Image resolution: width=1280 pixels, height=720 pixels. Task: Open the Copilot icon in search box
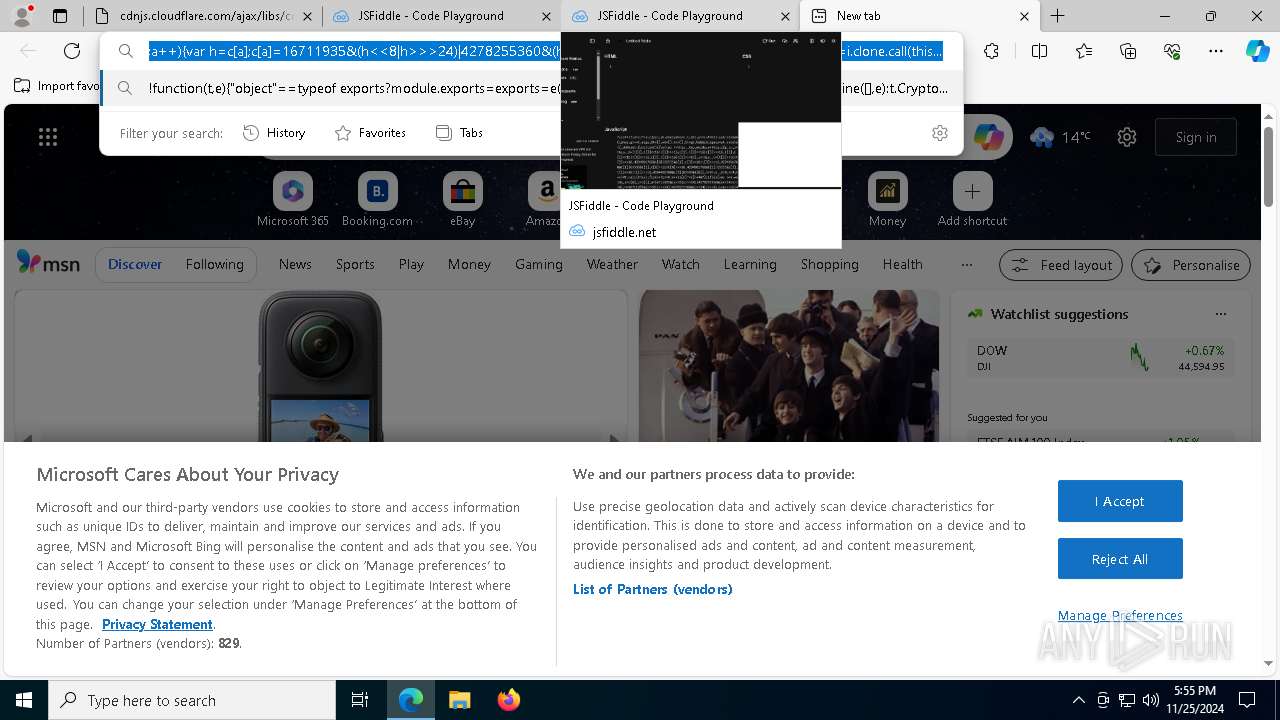[x=988, y=137]
